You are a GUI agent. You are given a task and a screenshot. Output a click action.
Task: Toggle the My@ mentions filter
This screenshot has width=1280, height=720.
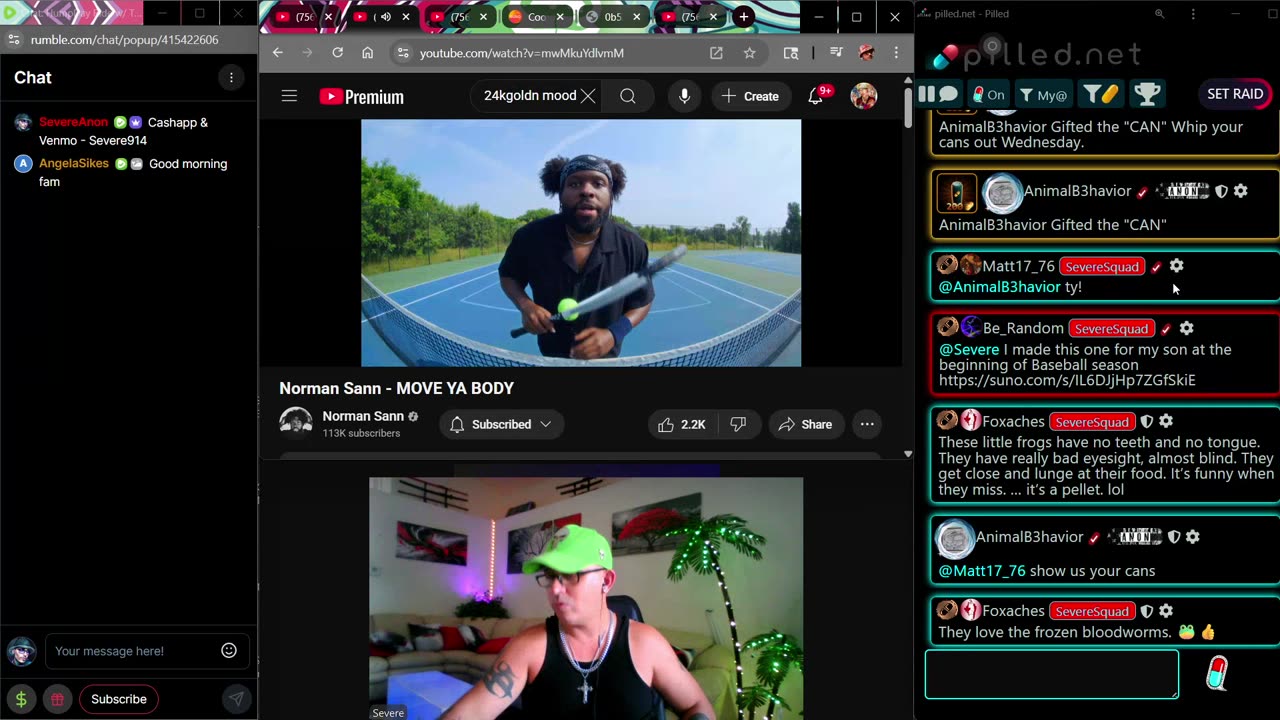(x=1043, y=94)
